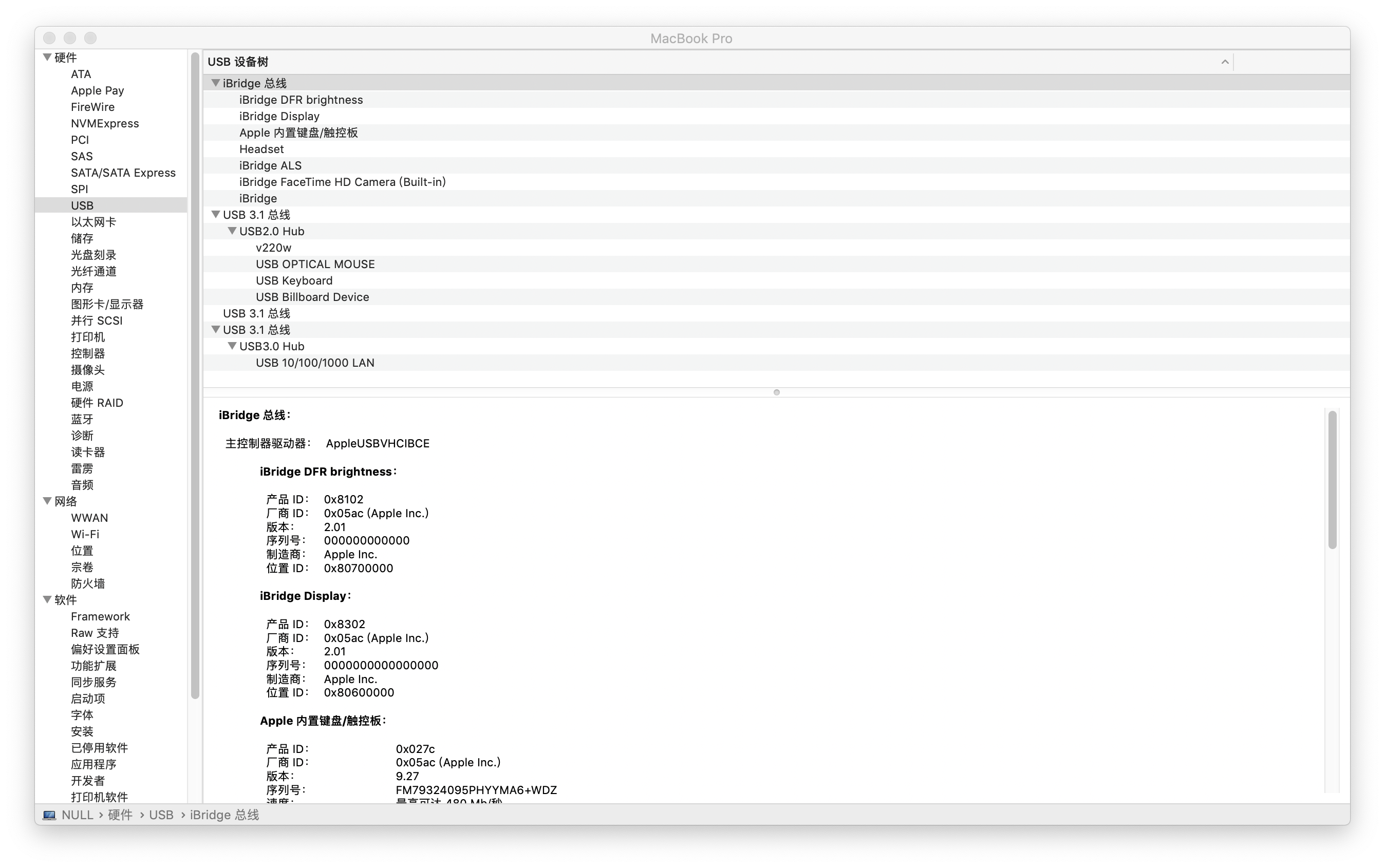Collapse the 软件 sidebar section
The height and width of the screenshot is (868, 1385).
(48, 600)
